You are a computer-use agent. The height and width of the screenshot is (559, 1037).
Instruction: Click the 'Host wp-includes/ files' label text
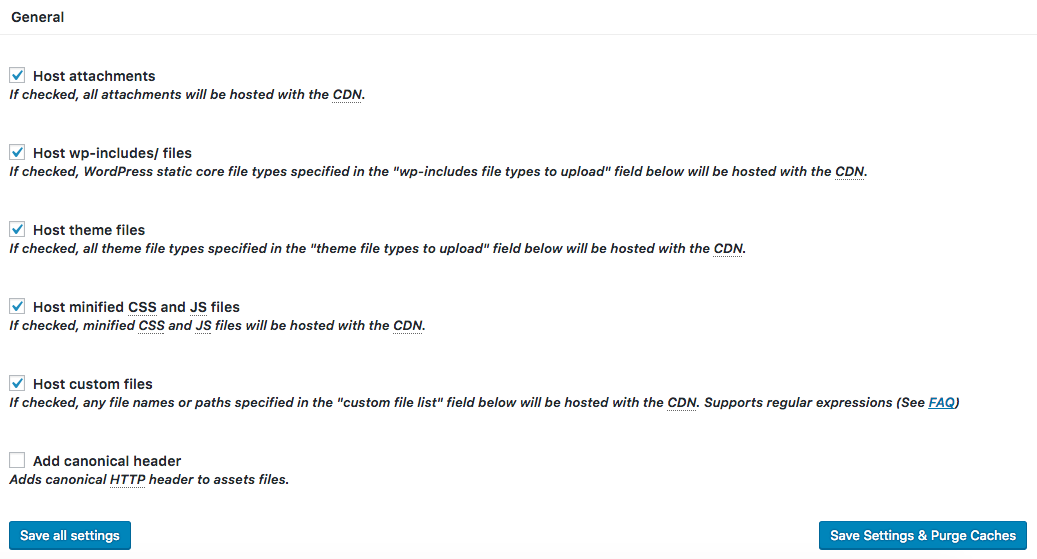tap(112, 153)
